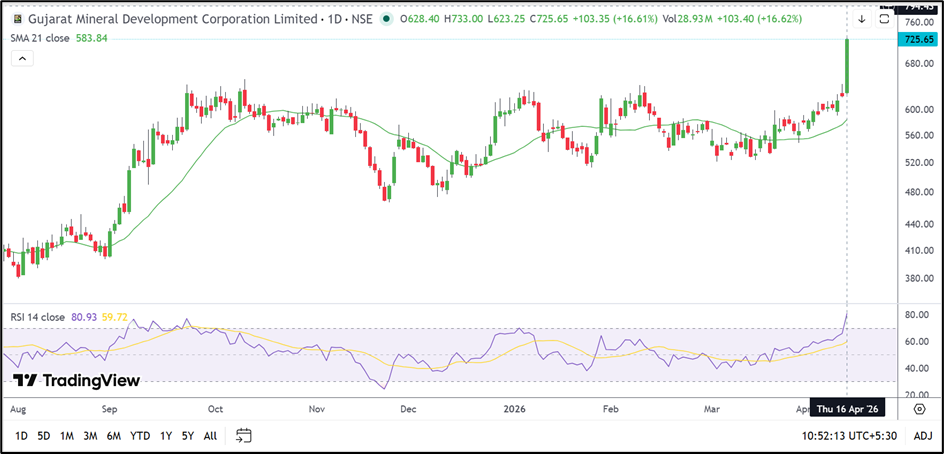
Task: Open the go-to-date calendar icon
Action: coord(243,435)
